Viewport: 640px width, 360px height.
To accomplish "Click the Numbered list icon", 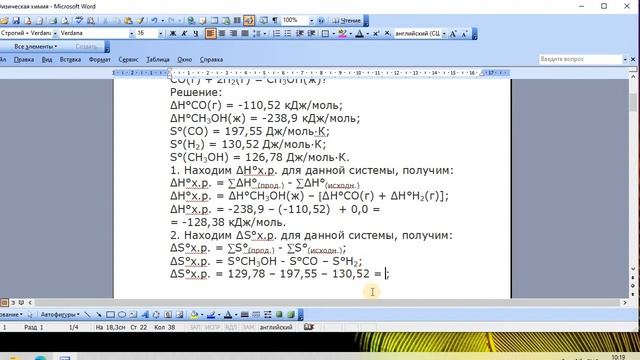I will click(276, 33).
